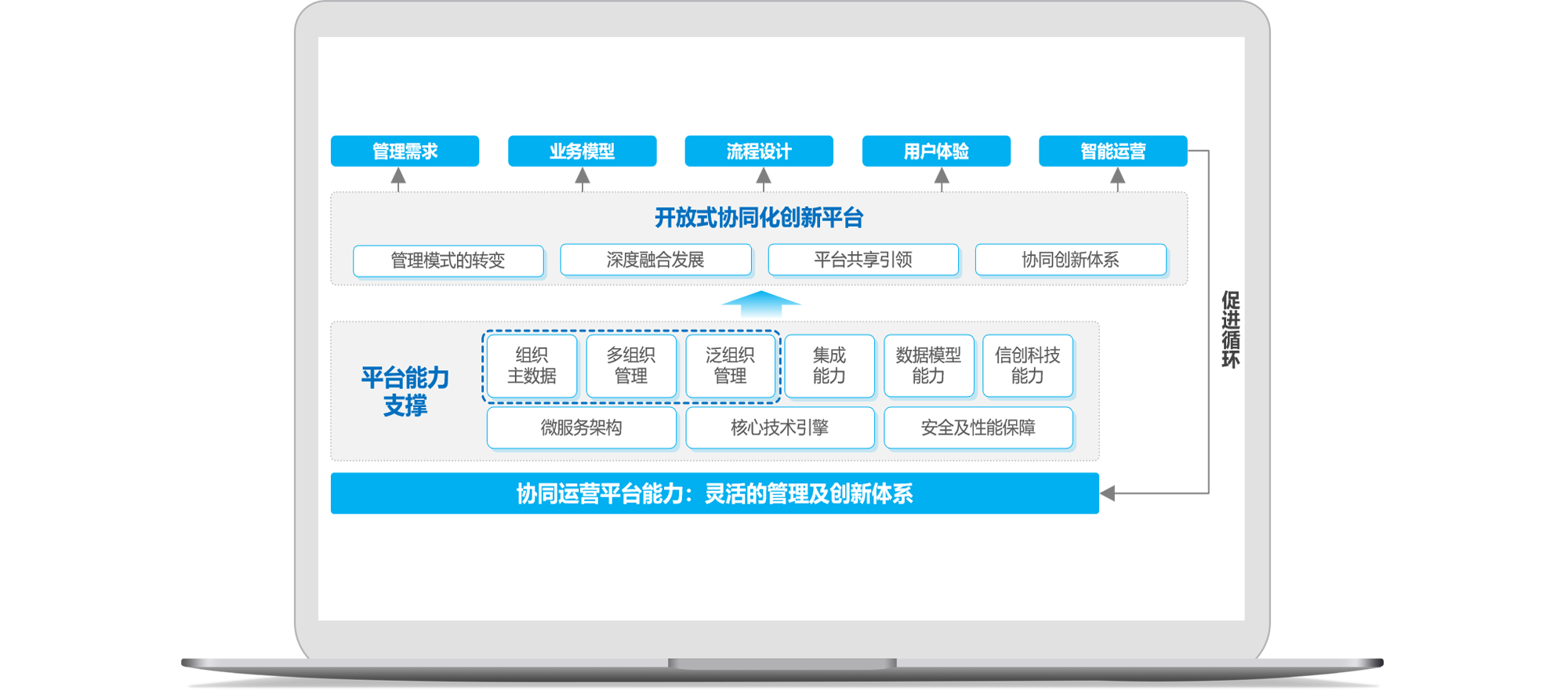Select the 核心技术引擎 box

pos(780,427)
